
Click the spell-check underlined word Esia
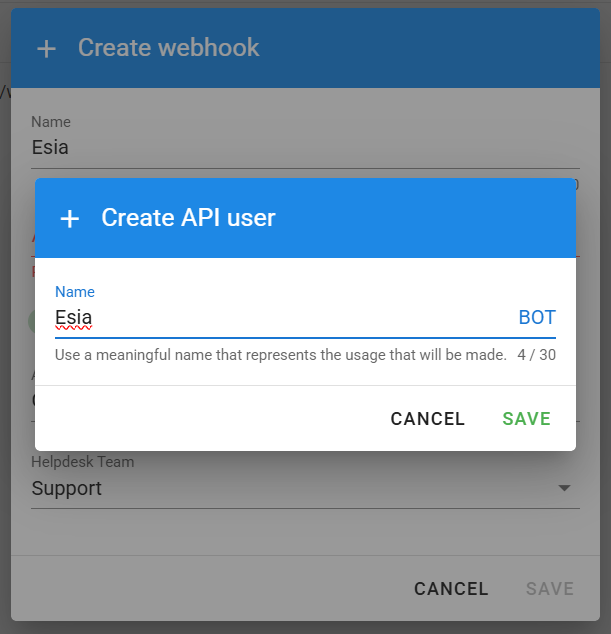tap(74, 317)
